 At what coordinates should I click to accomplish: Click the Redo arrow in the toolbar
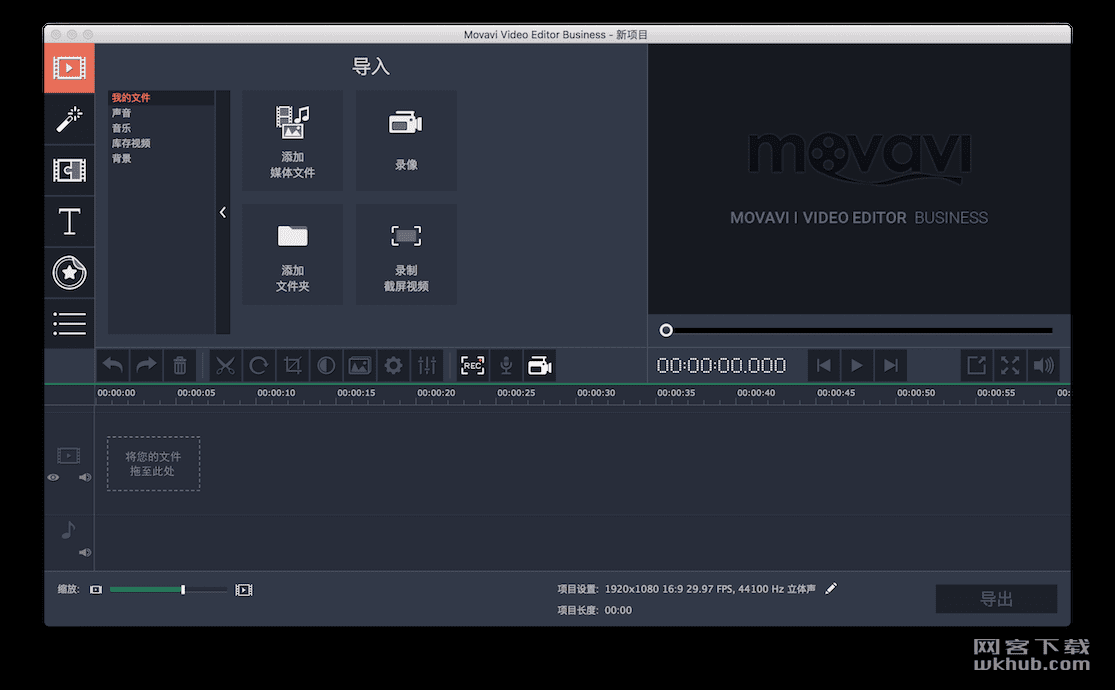coord(146,366)
